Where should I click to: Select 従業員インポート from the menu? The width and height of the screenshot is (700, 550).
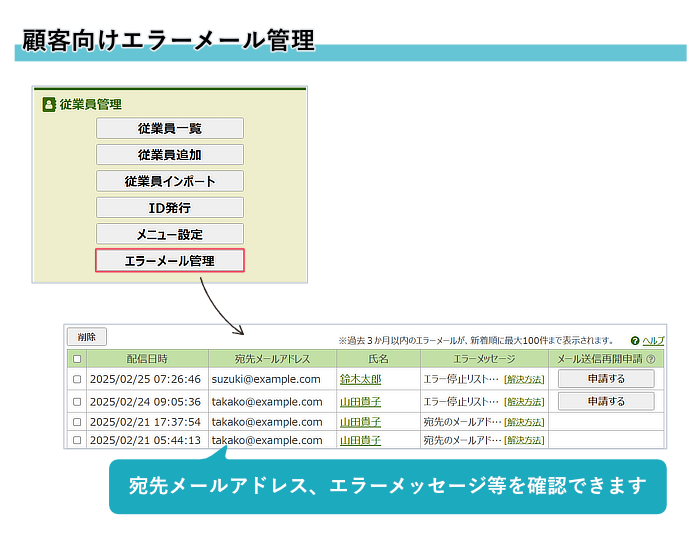click(170, 181)
